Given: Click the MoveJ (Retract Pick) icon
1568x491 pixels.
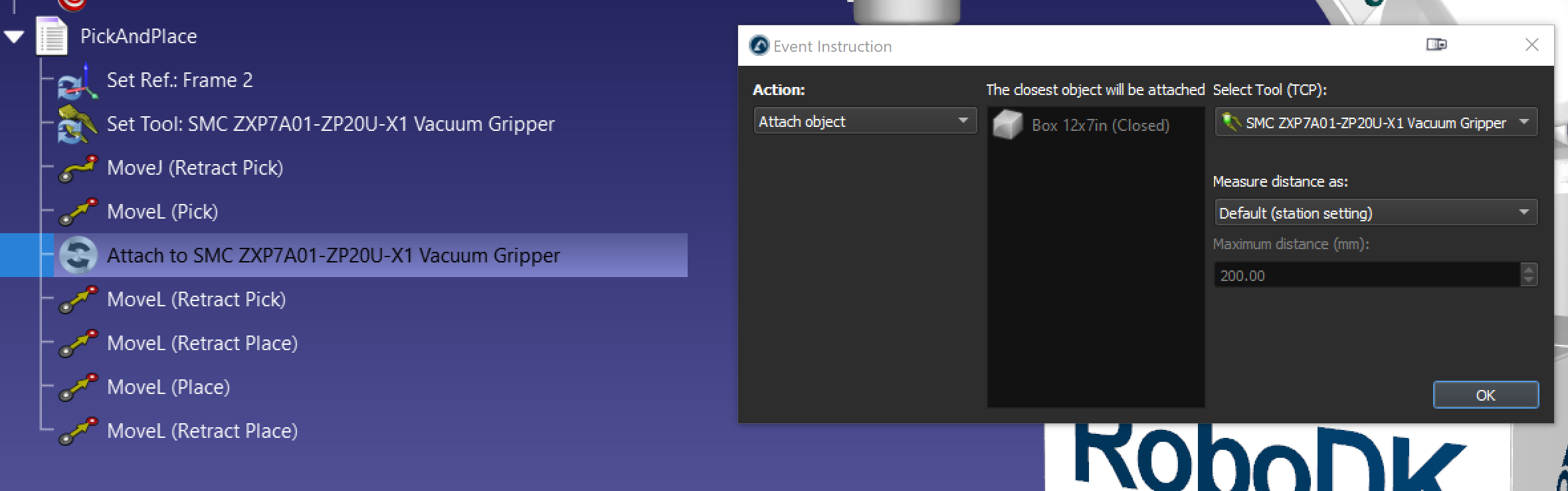Looking at the screenshot, I should point(77,169).
